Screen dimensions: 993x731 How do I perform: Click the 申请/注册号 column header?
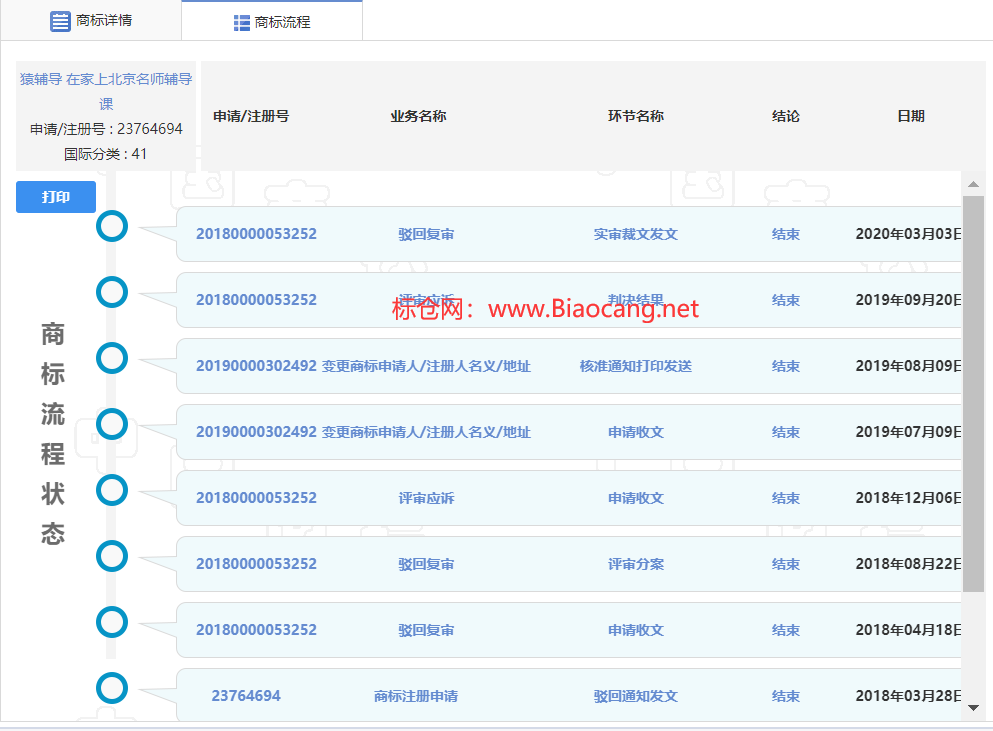pyautogui.click(x=251, y=116)
